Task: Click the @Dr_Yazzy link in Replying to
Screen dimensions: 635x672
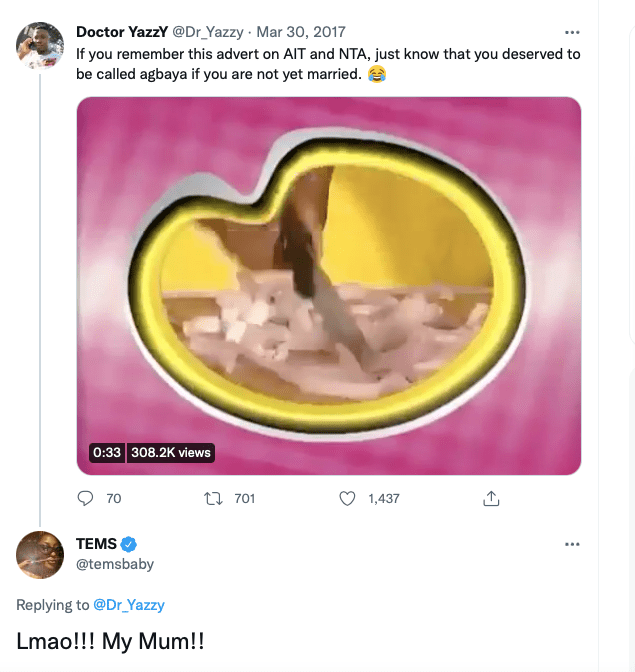Action: (129, 605)
